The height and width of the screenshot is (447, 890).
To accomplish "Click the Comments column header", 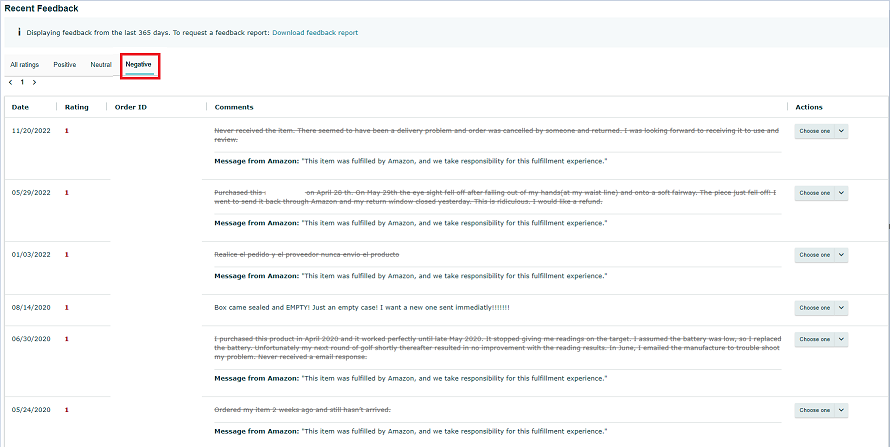I will click(234, 107).
